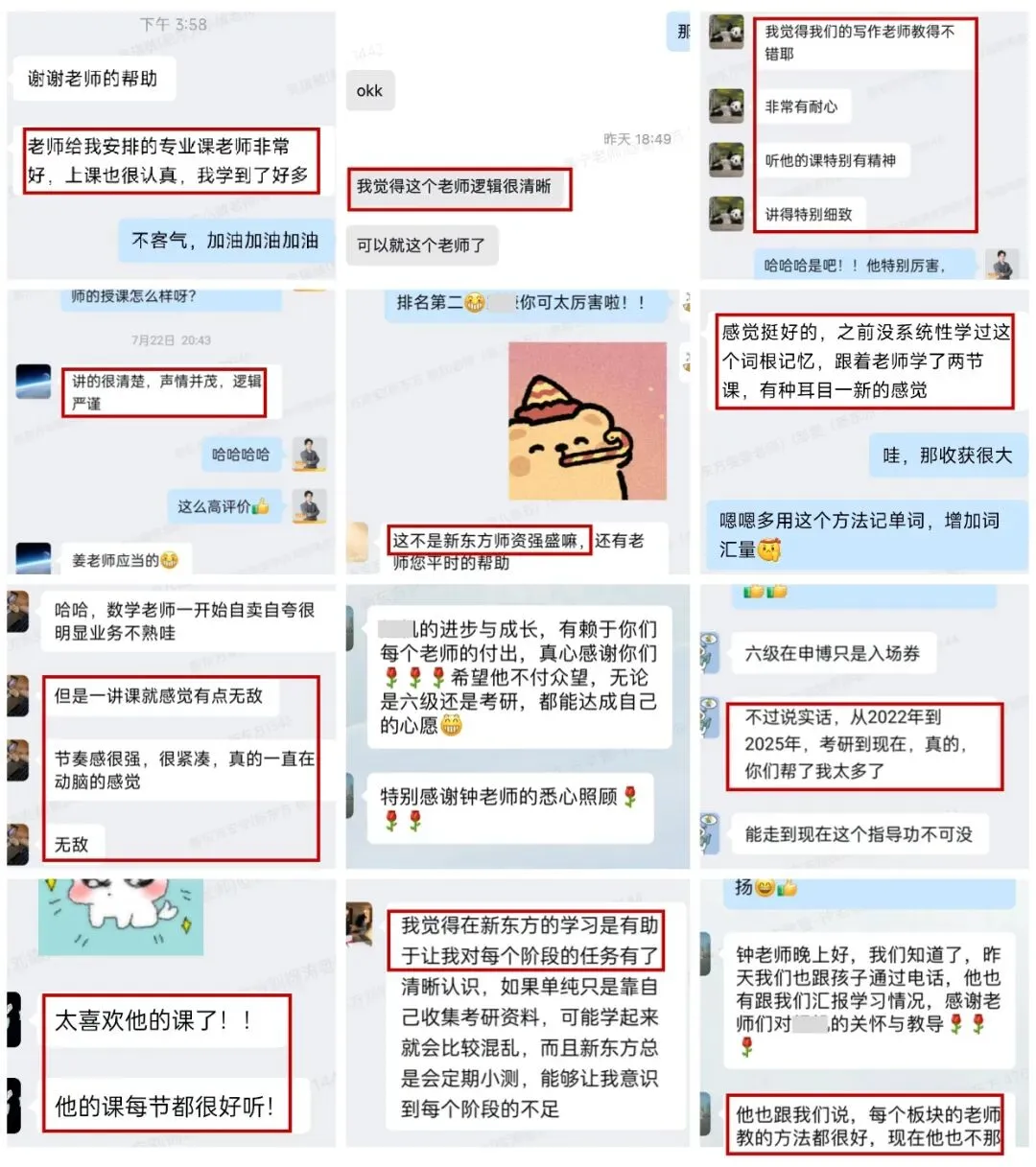This screenshot has width=1036, height=1167.
Task: Click the 7月22日 20:43 timestamp
Action: [171, 340]
